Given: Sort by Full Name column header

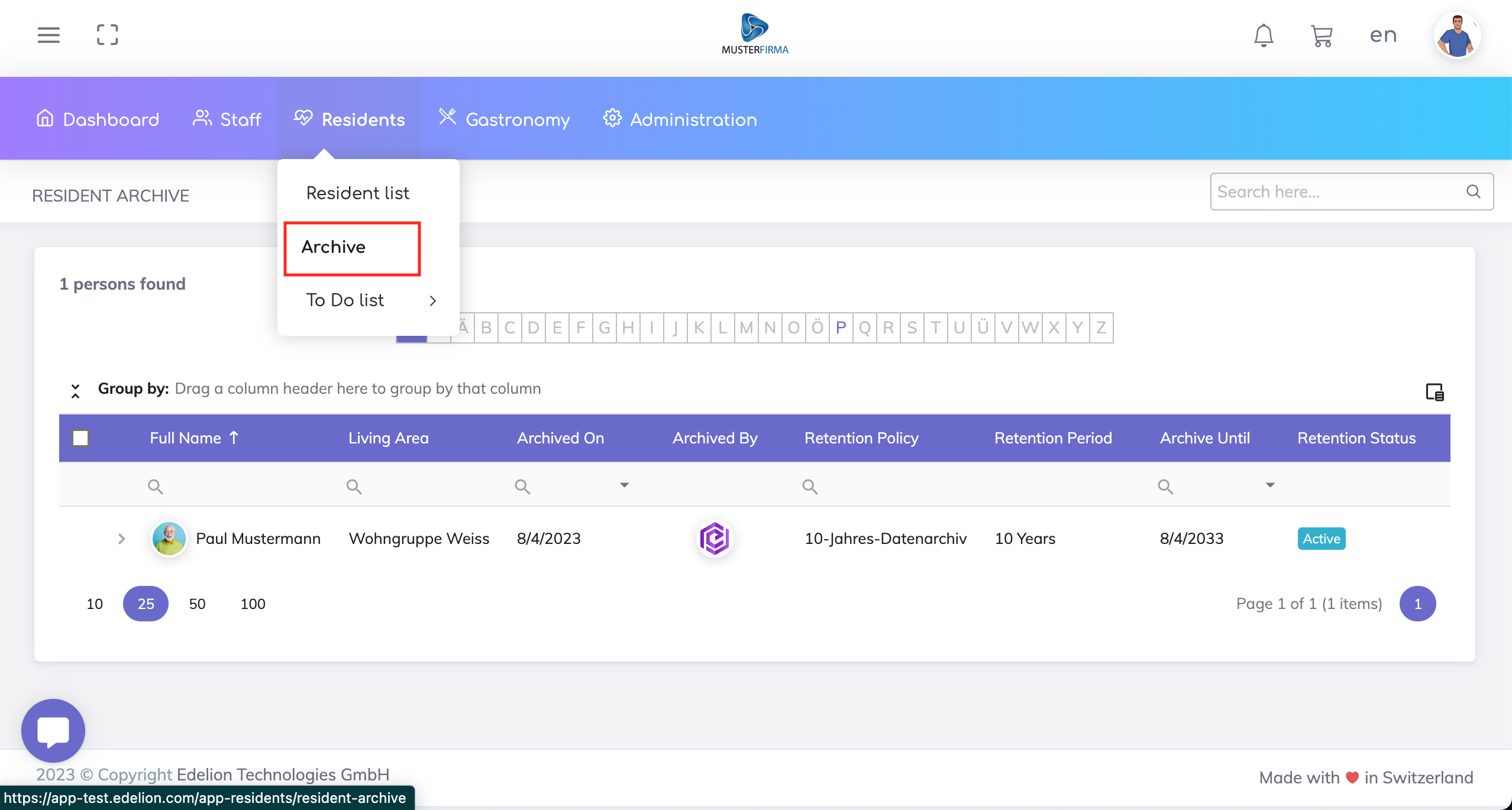Looking at the screenshot, I should coord(186,438).
